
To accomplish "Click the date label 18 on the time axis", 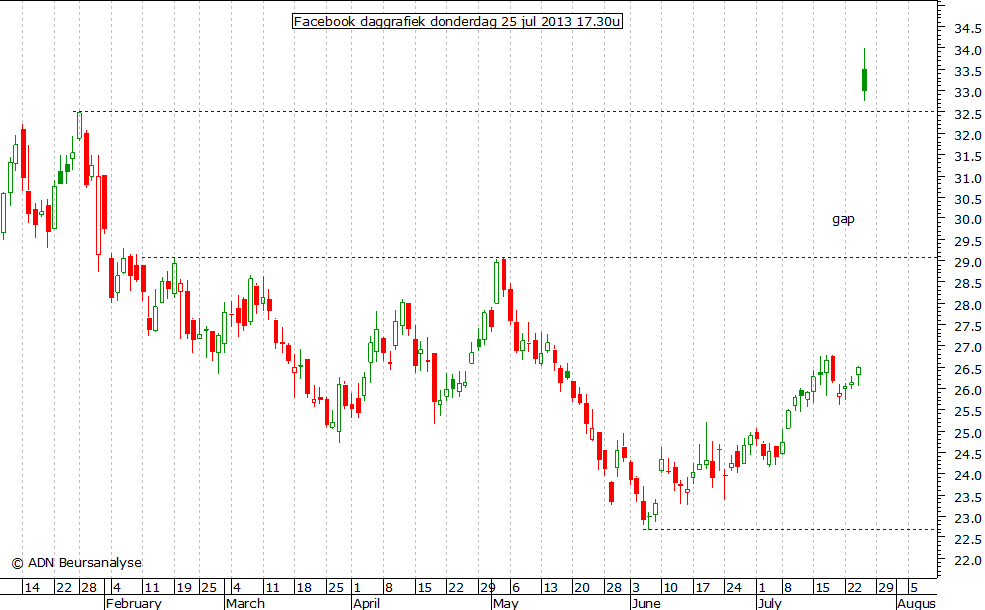I will click(x=304, y=588).
